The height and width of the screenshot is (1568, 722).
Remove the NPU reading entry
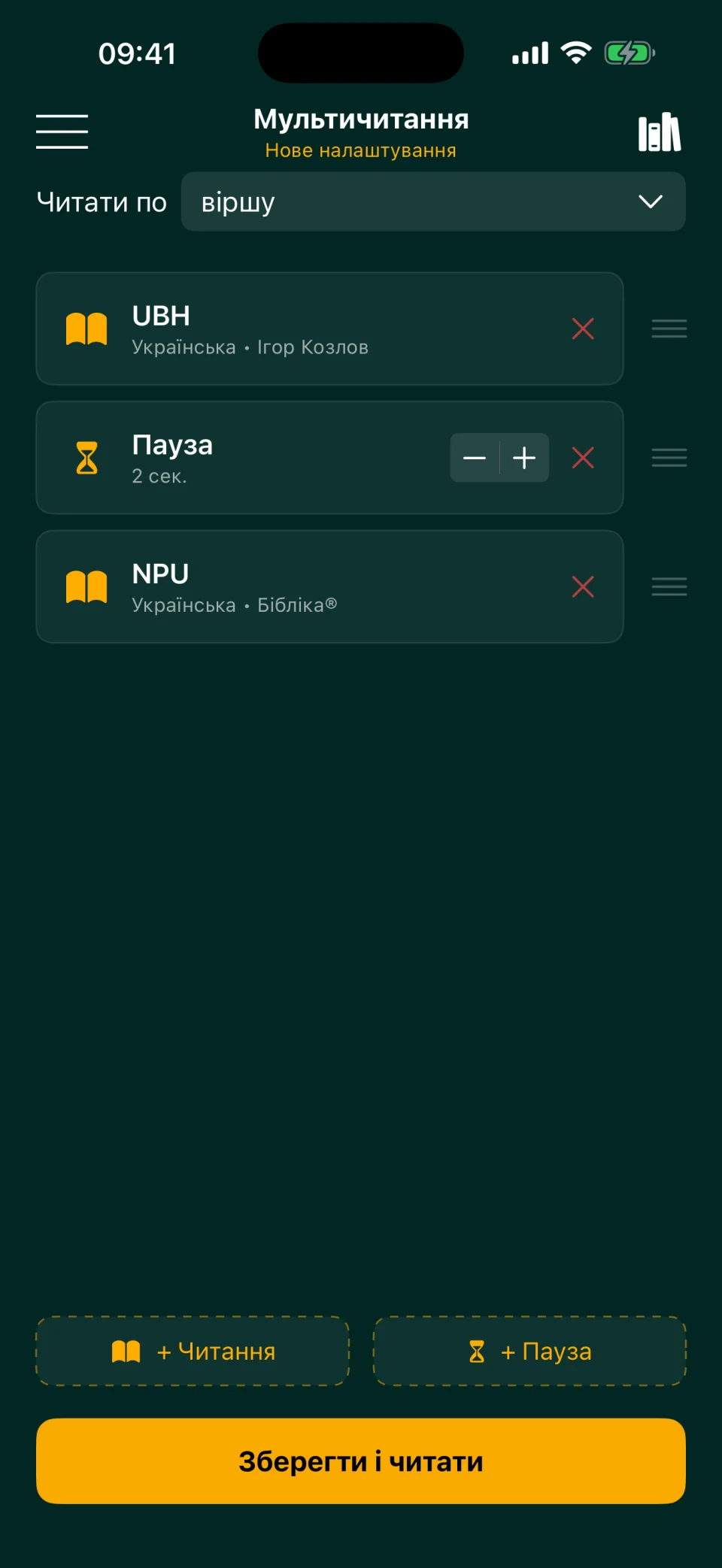pyautogui.click(x=583, y=586)
